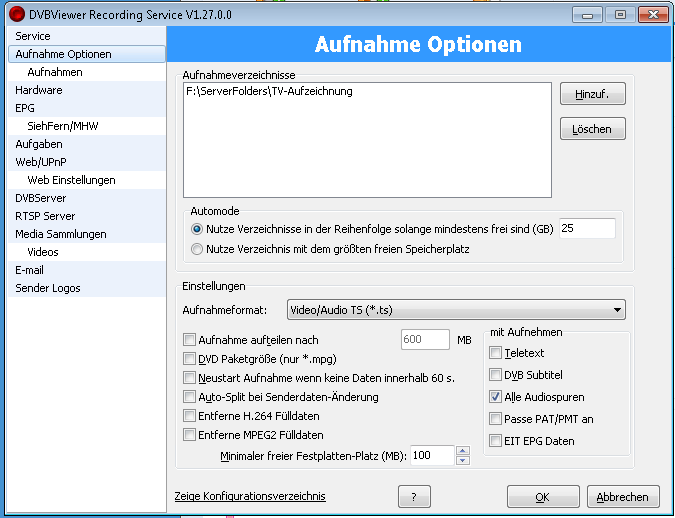Decrease minimum free disk space with down arrow
675x518 pixels.
(463, 460)
